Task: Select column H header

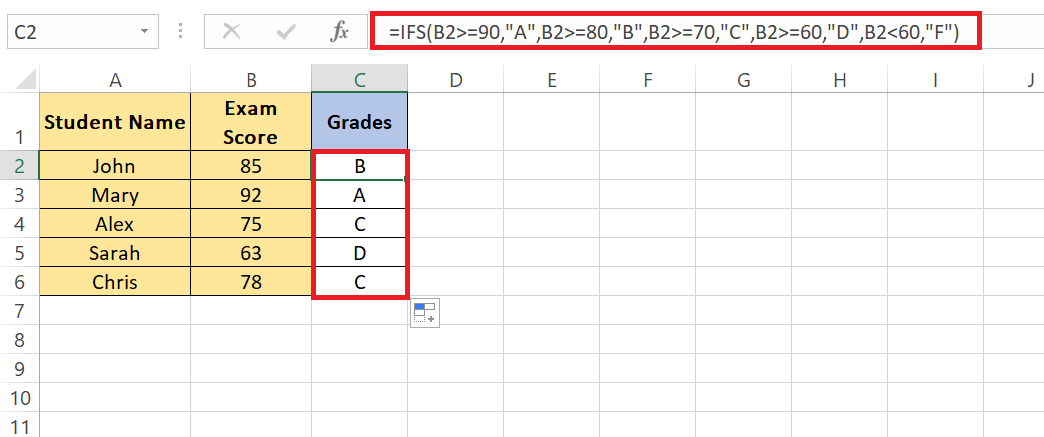Action: (x=840, y=80)
